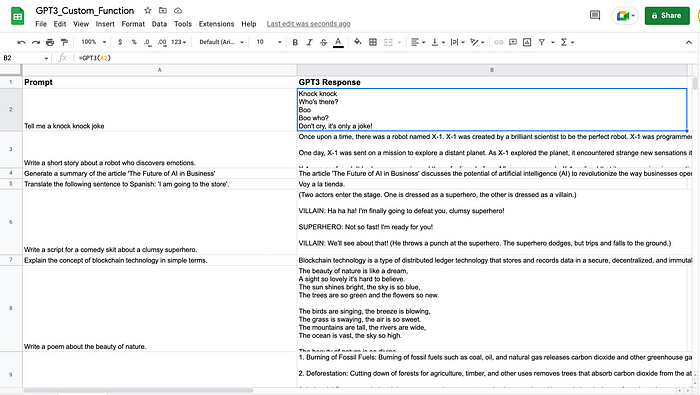
Task: Collapse the menus with the up chevron
Action: [688, 42]
